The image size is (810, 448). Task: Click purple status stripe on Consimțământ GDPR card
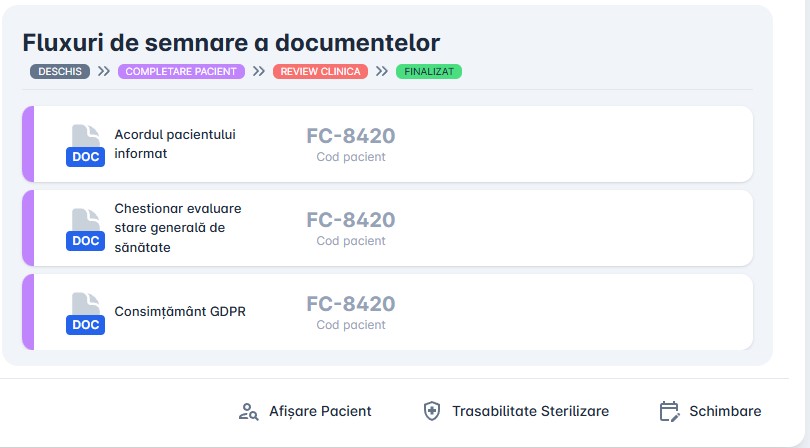point(28,312)
